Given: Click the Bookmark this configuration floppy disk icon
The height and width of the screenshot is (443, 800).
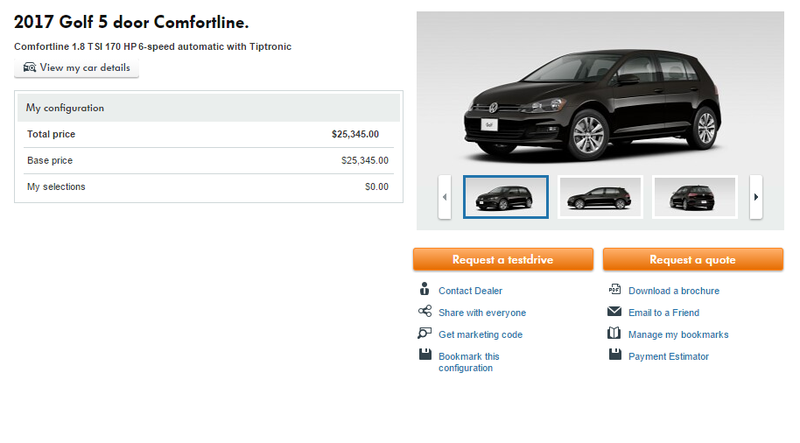Looking at the screenshot, I should pyautogui.click(x=425, y=354).
